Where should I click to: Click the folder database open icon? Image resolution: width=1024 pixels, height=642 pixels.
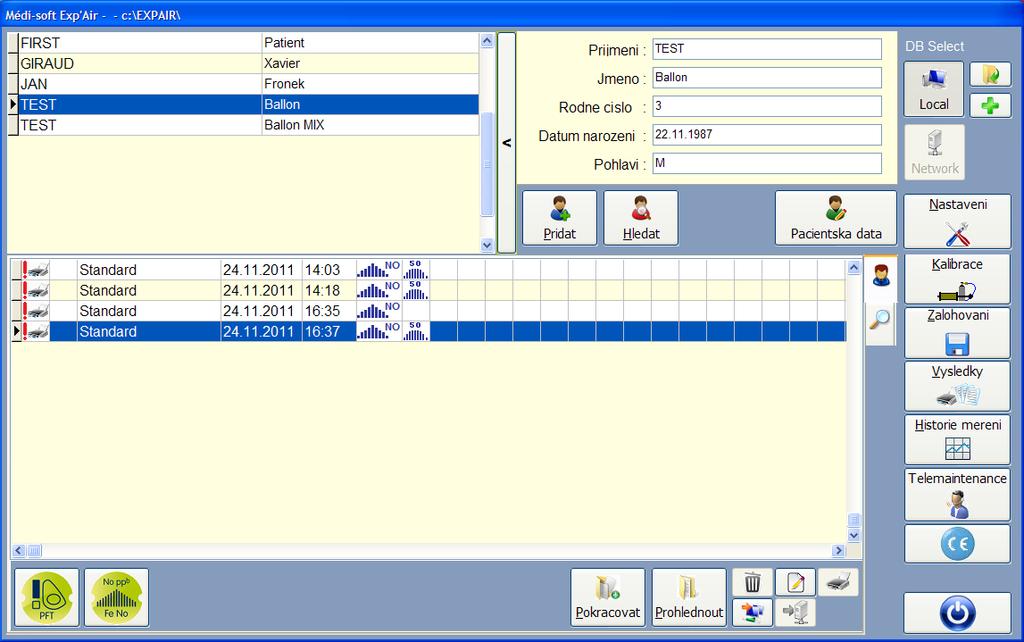point(990,74)
